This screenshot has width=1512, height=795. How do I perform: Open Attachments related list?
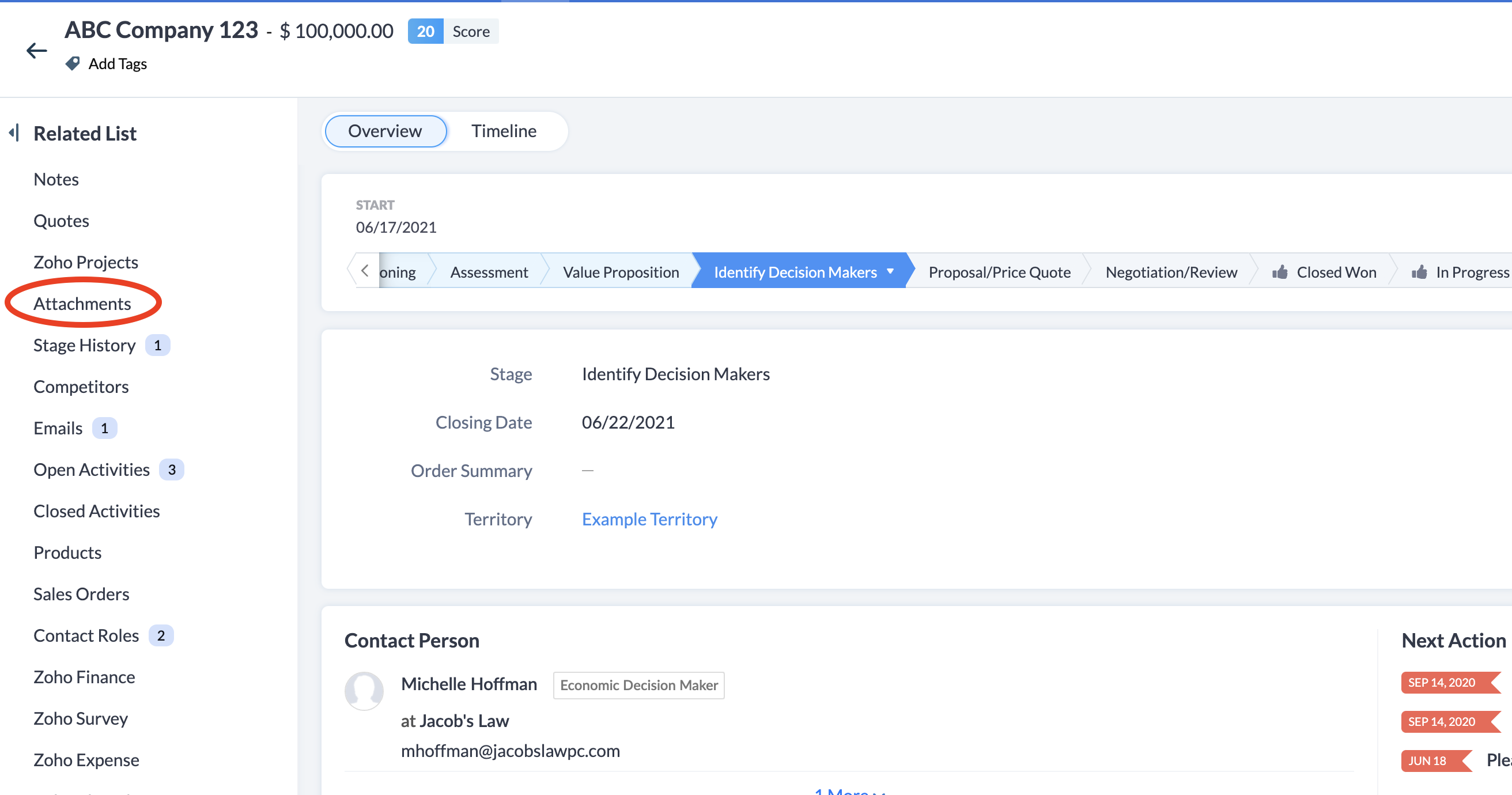click(x=82, y=304)
